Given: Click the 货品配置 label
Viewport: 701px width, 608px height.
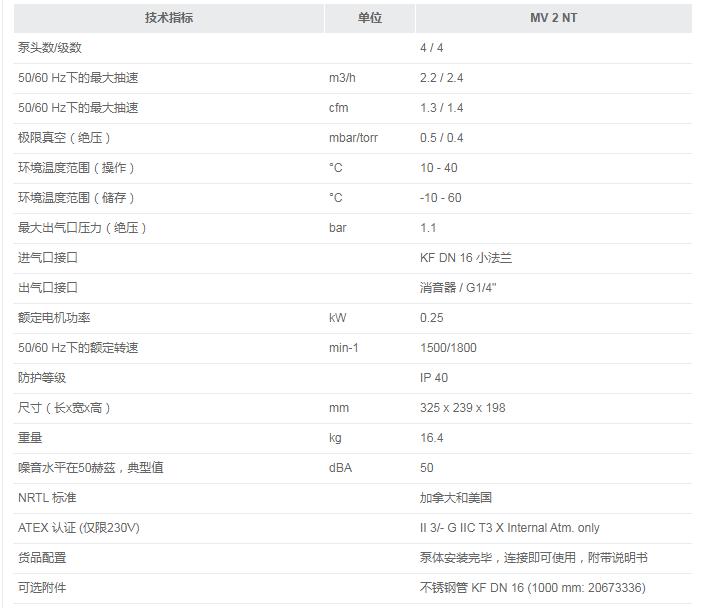Looking at the screenshot, I should [42, 557].
